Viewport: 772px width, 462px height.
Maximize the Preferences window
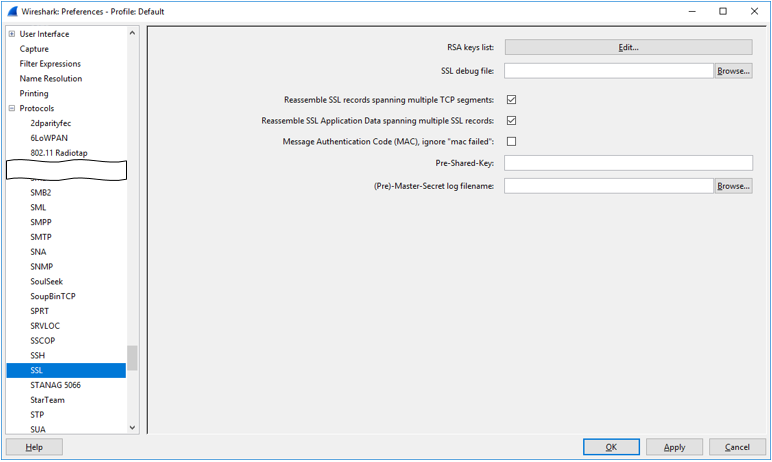[x=723, y=11]
